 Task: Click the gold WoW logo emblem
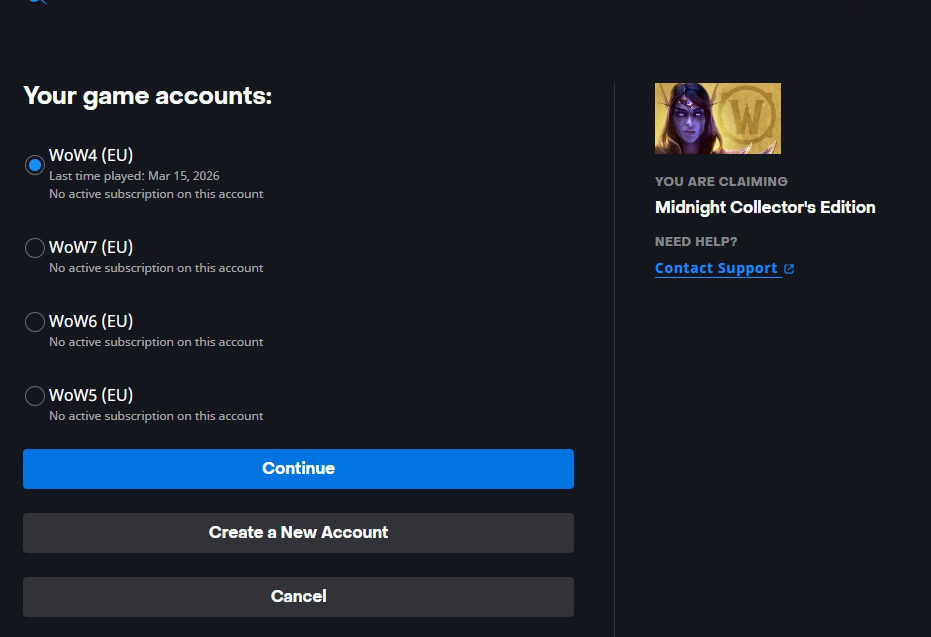click(x=747, y=118)
